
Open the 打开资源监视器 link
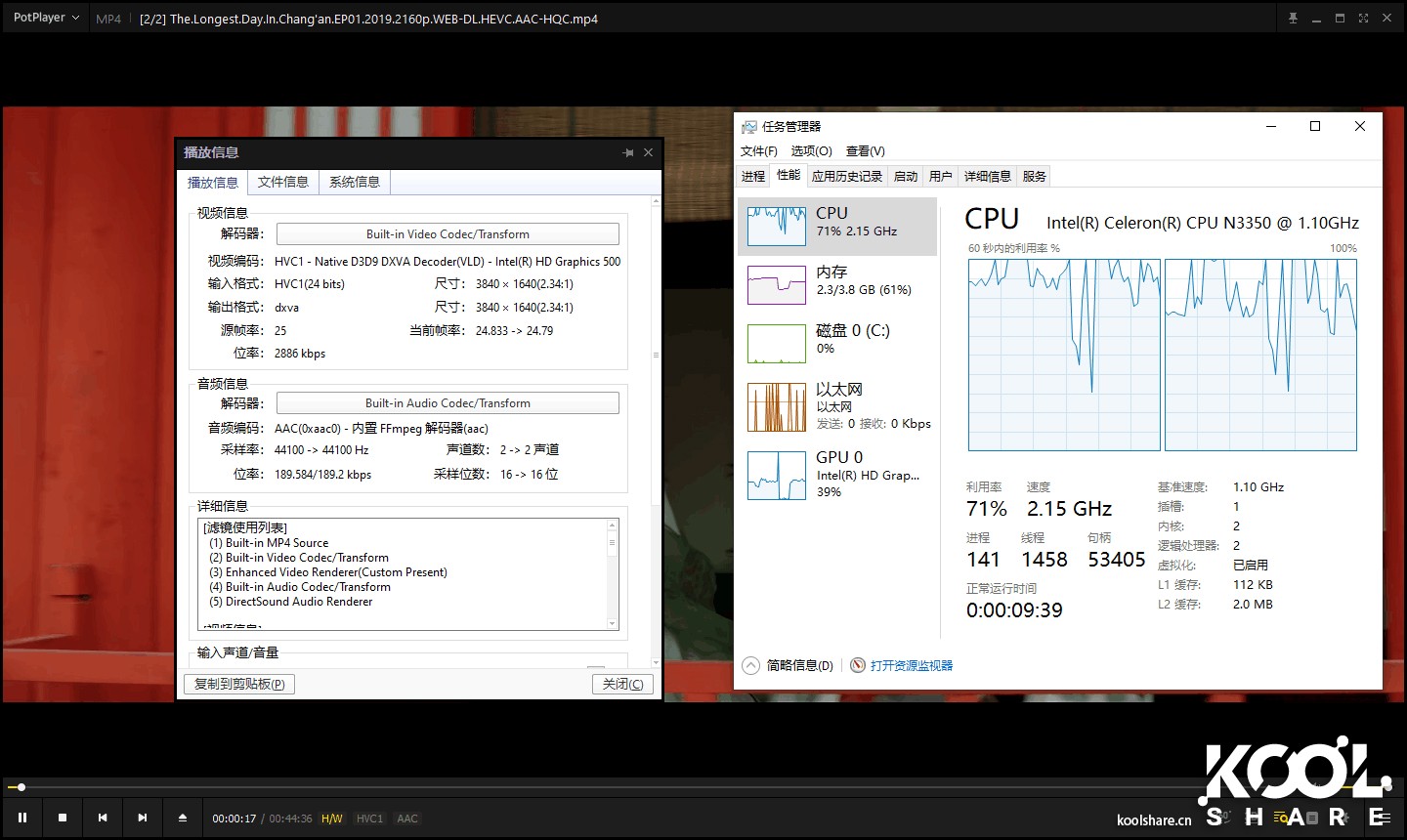pyautogui.click(x=909, y=664)
